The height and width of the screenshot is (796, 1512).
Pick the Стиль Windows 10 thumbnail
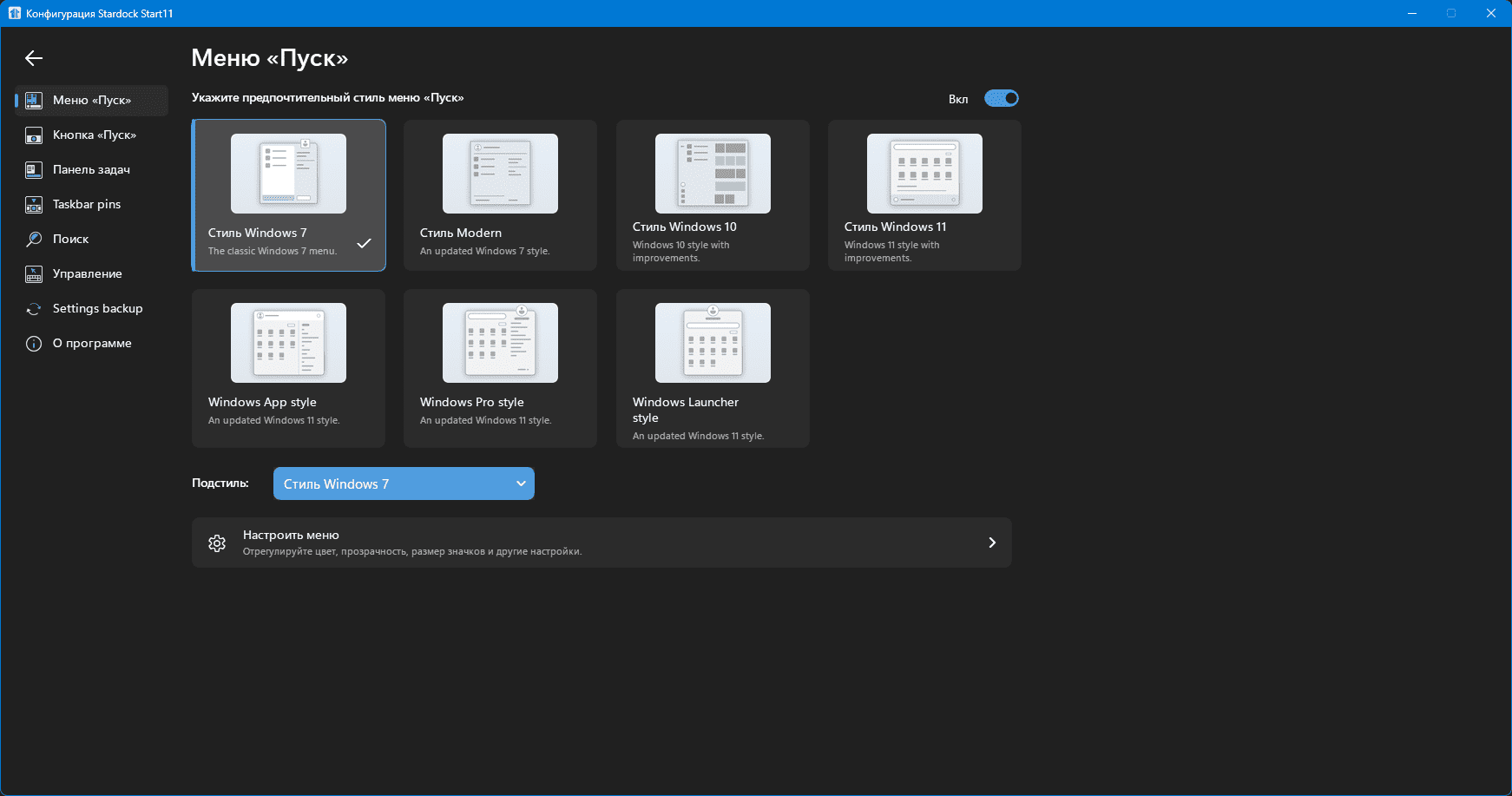coord(713,174)
